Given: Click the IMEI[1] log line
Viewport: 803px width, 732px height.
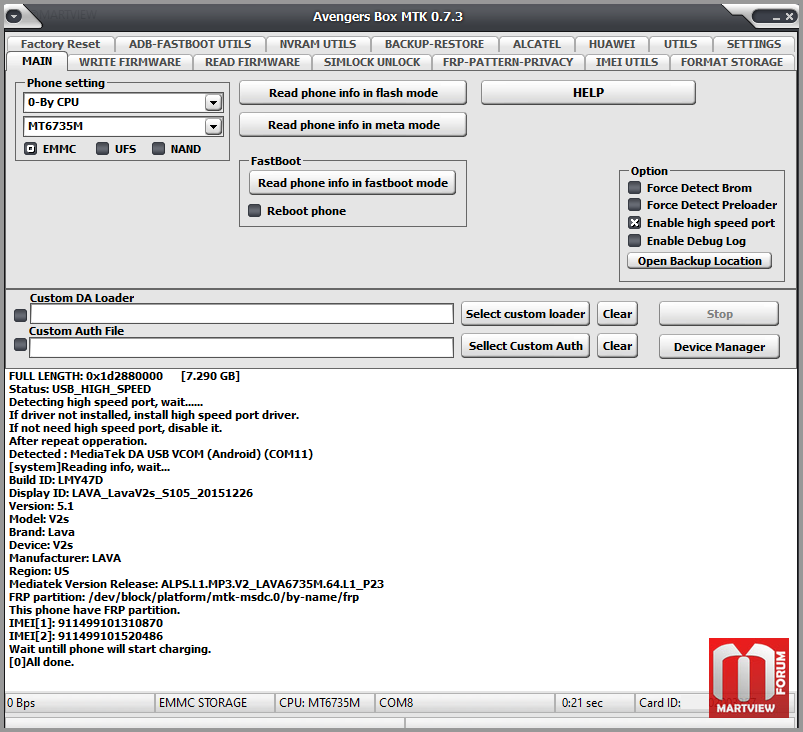Looking at the screenshot, I should pos(86,623).
